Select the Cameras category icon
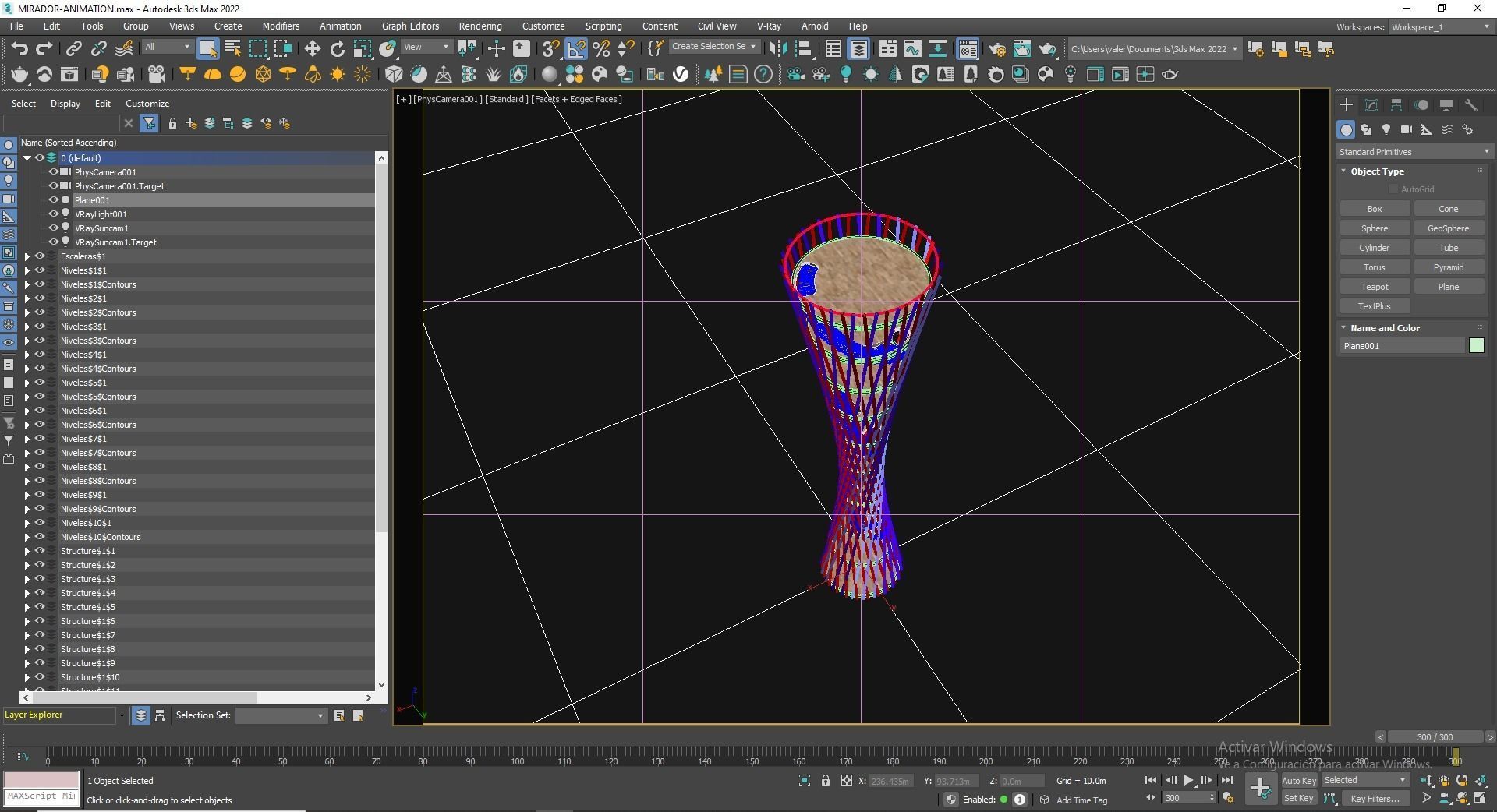 pos(1407,129)
